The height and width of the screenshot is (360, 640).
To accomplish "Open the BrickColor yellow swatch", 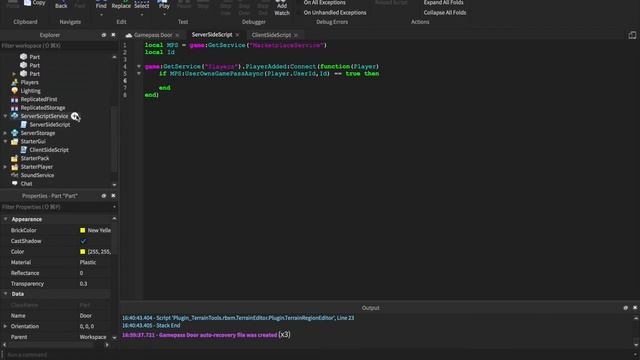I will (x=82, y=230).
